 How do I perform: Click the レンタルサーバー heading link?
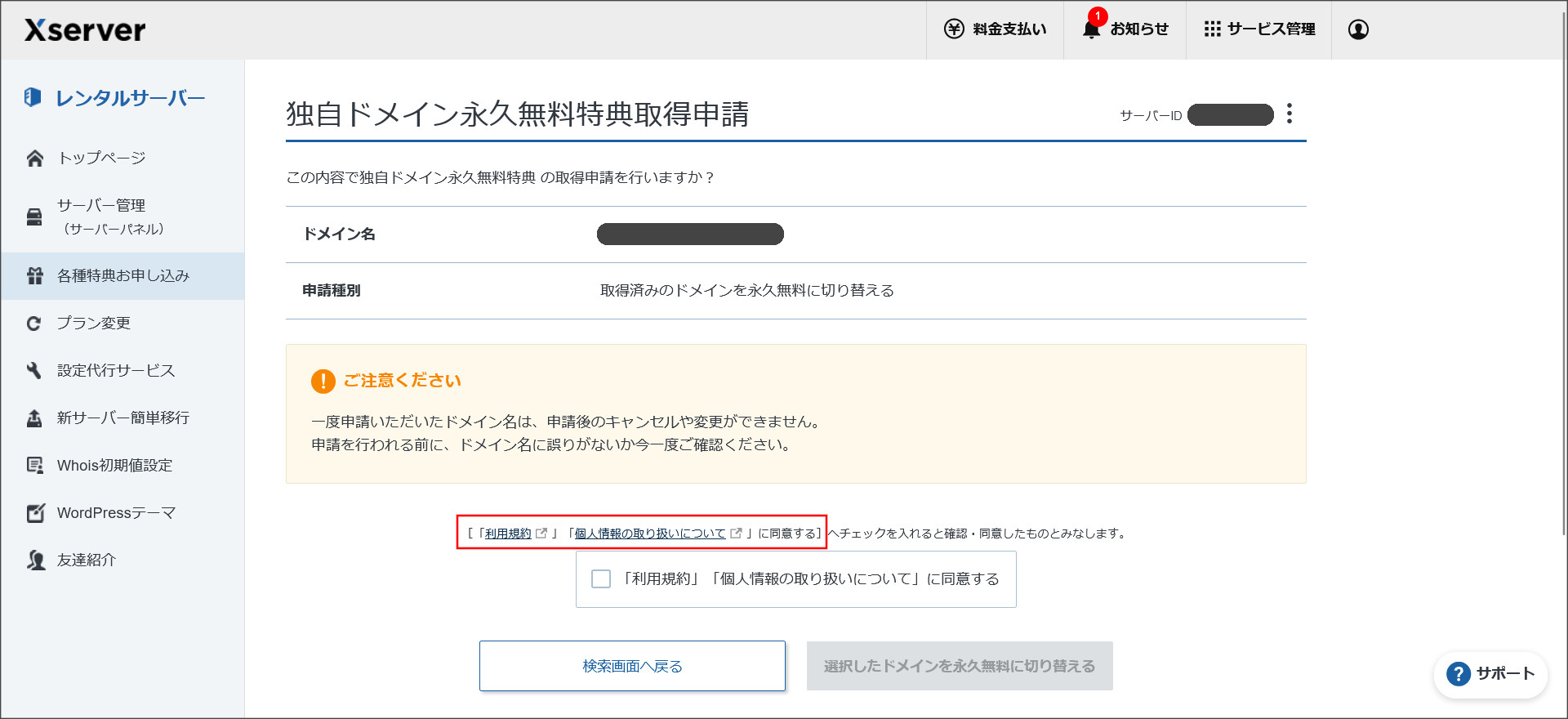click(130, 98)
